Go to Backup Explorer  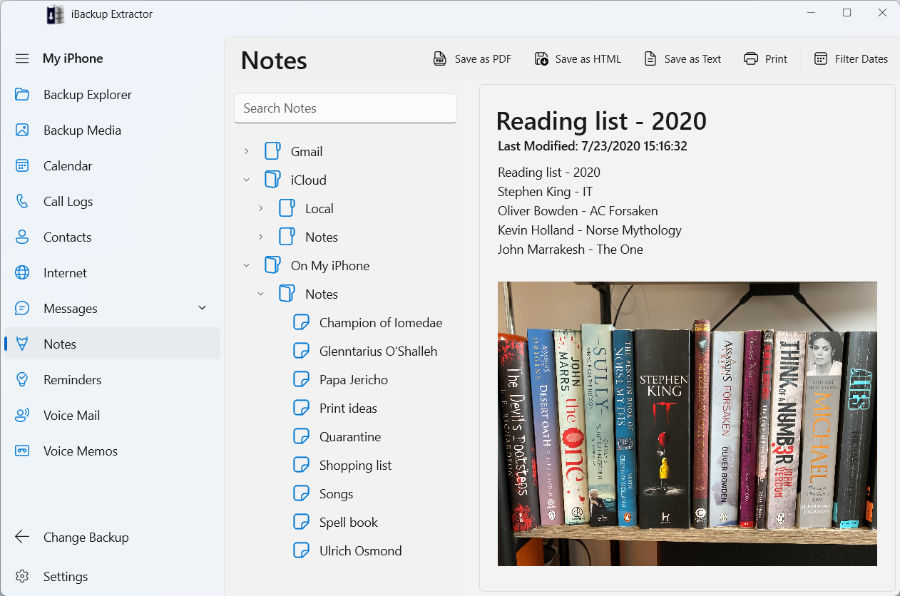(x=87, y=95)
